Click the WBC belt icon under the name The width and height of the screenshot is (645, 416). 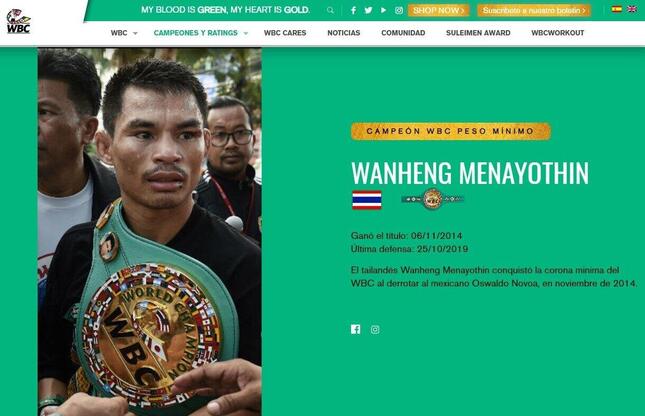[x=432, y=199]
